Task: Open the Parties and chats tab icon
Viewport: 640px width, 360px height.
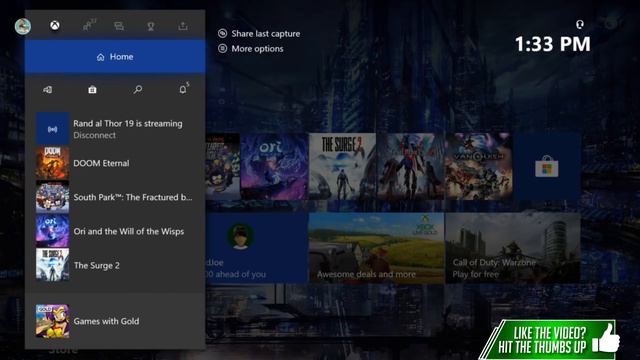Action: tap(119, 26)
